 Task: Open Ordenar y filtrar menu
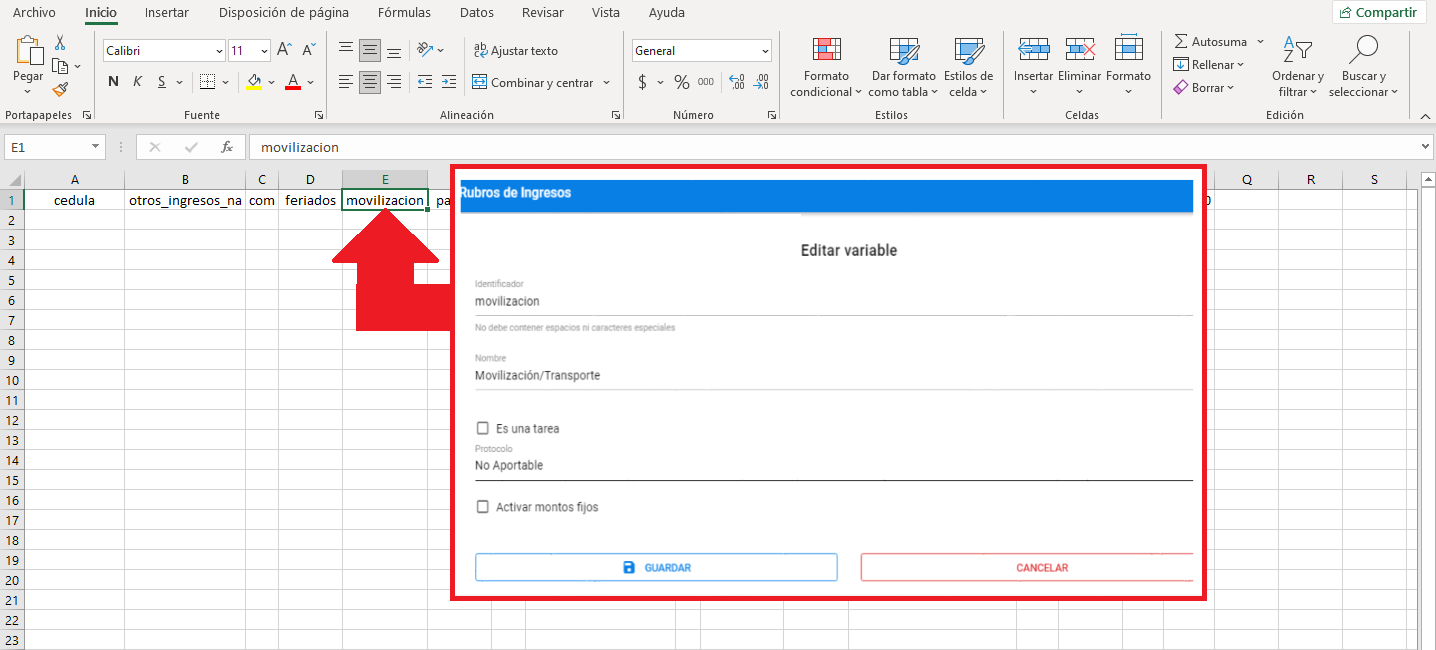point(1298,68)
